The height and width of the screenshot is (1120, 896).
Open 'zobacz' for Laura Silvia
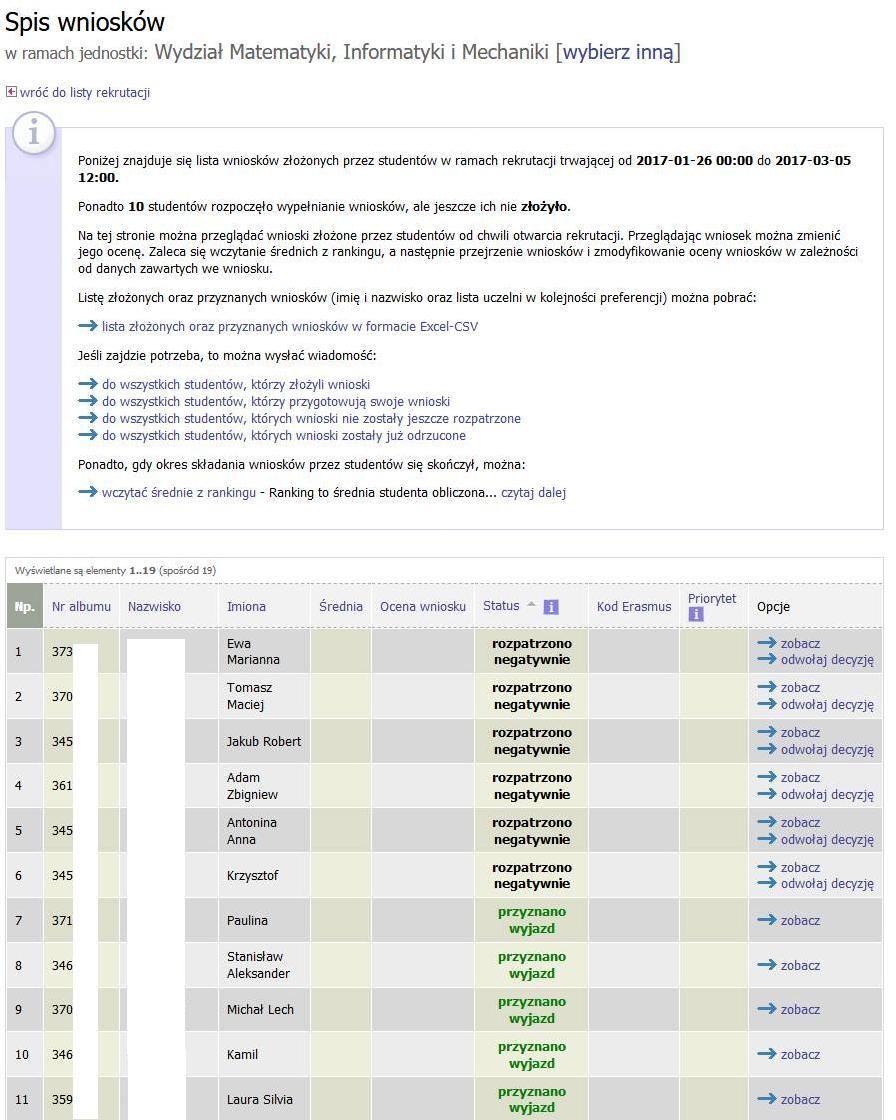800,1100
